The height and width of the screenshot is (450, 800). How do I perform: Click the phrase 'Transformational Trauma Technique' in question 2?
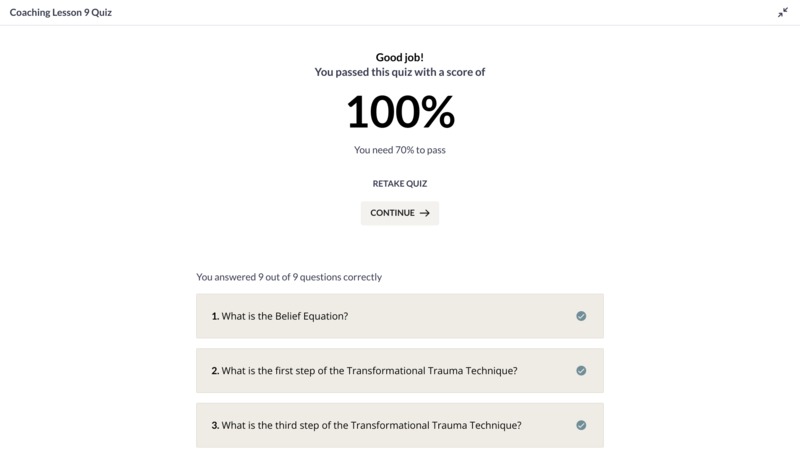[432, 371]
